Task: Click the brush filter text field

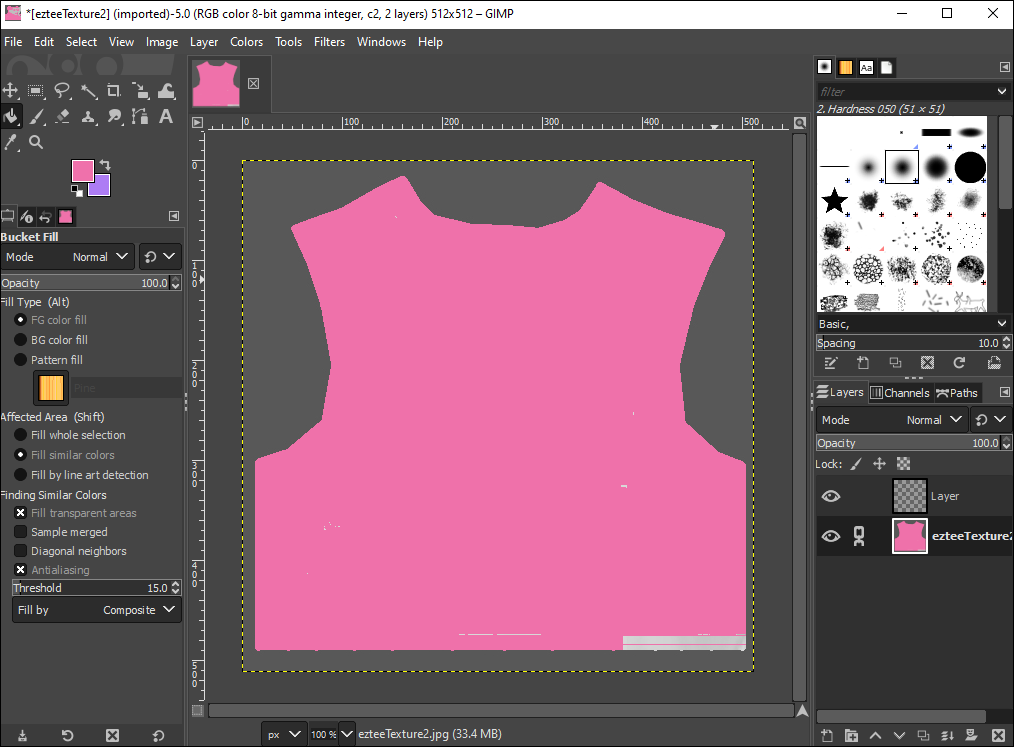Action: [900, 91]
